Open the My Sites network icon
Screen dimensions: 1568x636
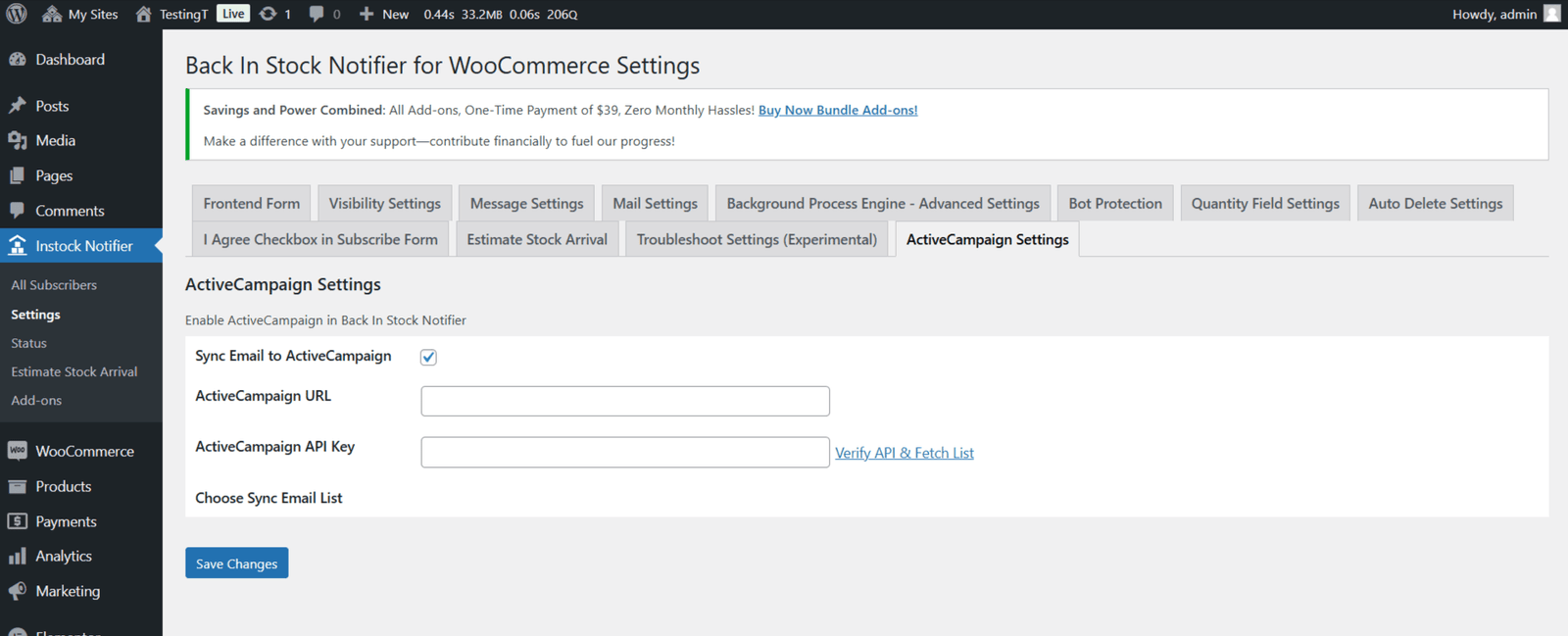tap(52, 14)
